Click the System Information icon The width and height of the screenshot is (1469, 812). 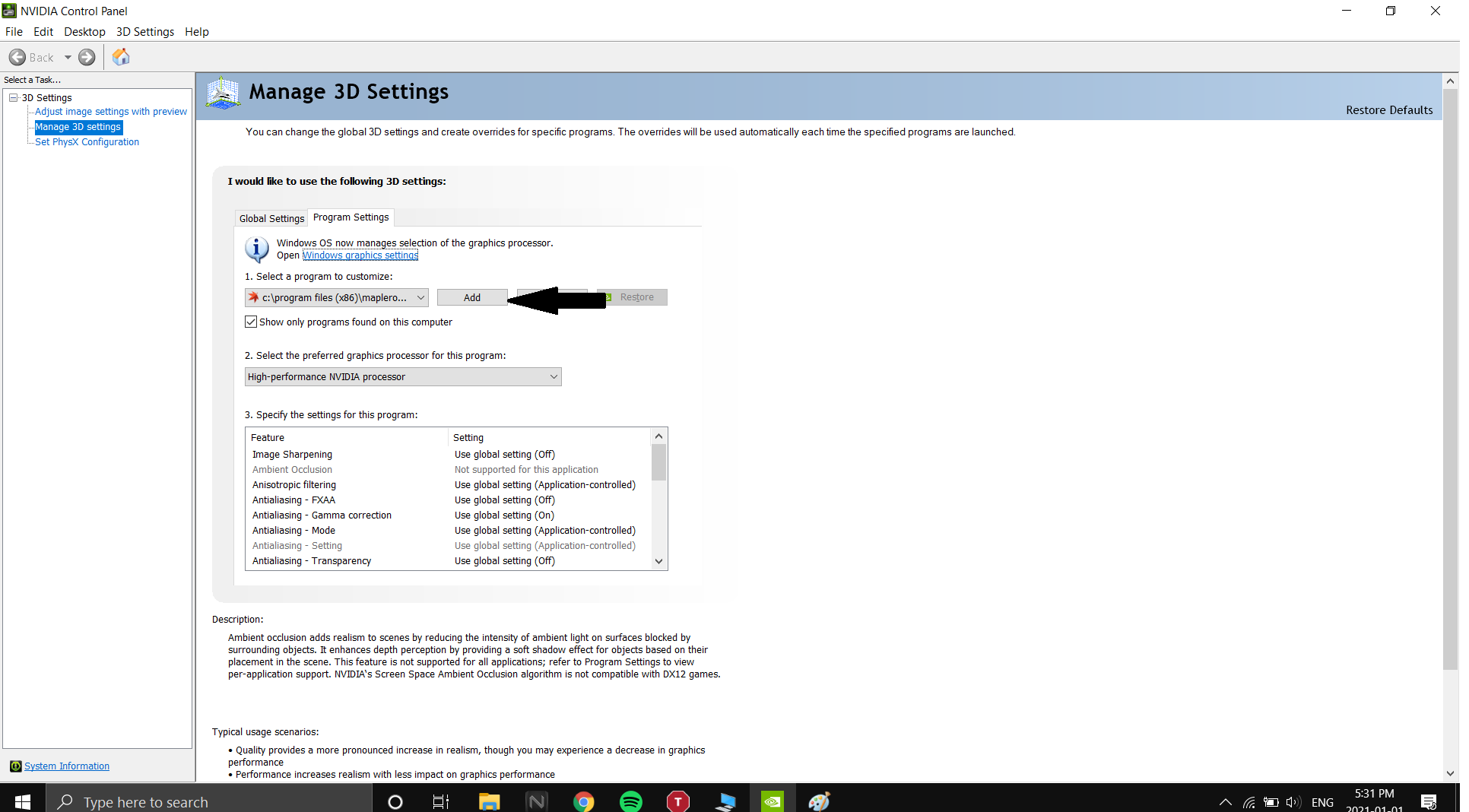[15, 766]
